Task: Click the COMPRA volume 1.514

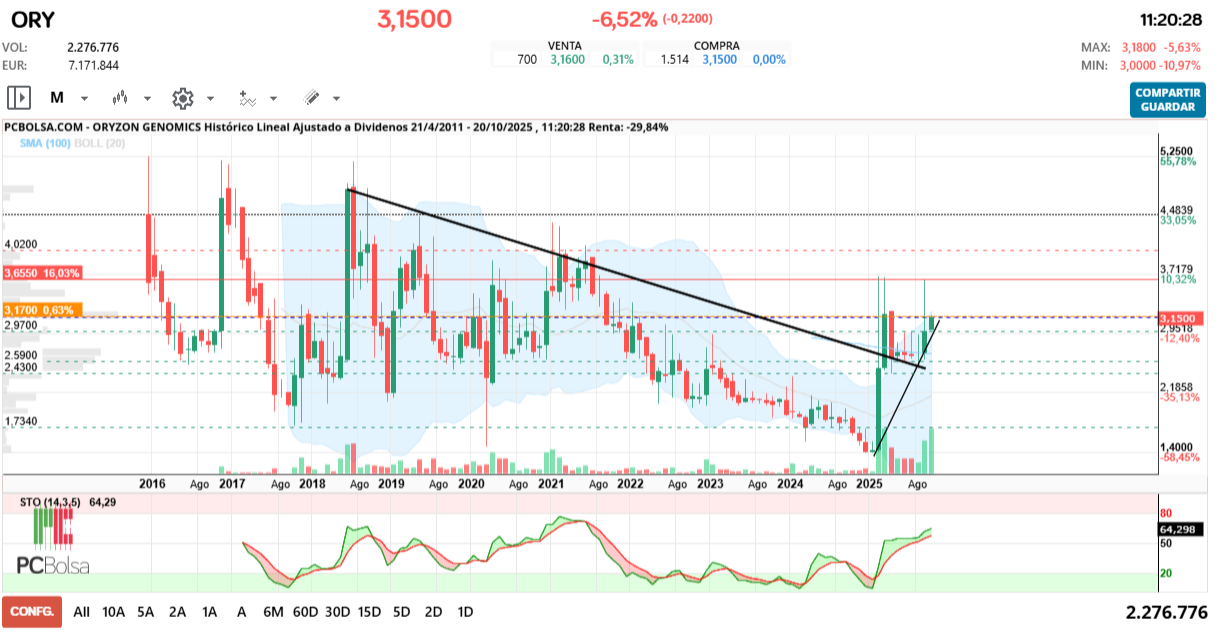Action: coord(676,60)
